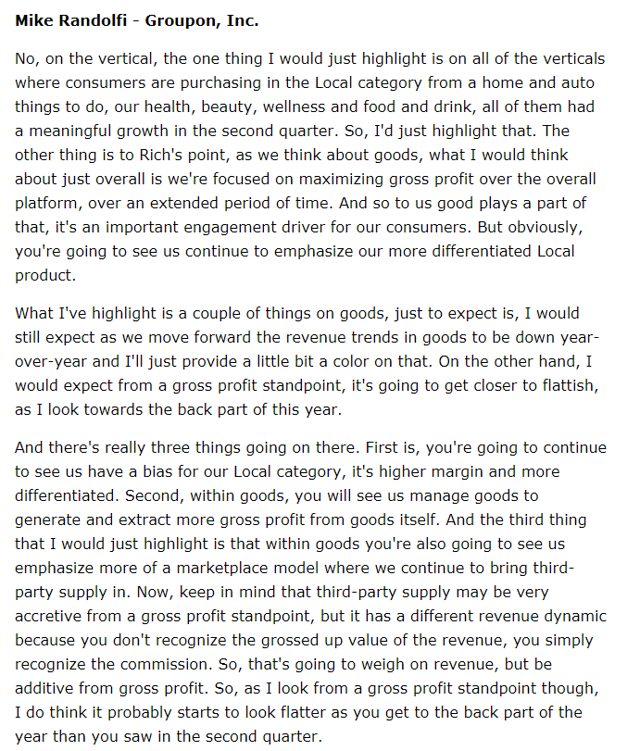Click 'maximizing gross profit over the overall'
640x751 pixels.
[447, 179]
